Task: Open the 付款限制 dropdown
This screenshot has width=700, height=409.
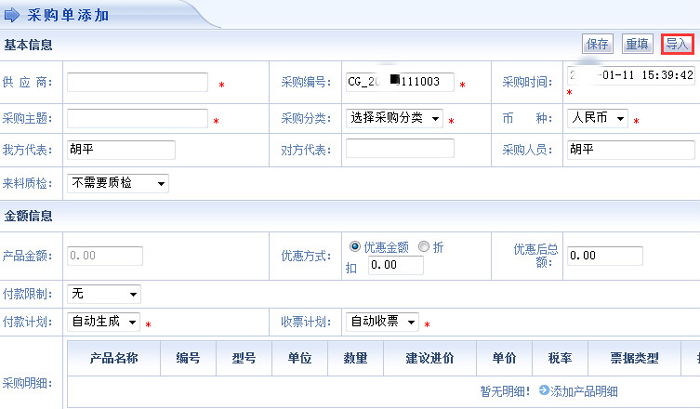Action: 104,294
